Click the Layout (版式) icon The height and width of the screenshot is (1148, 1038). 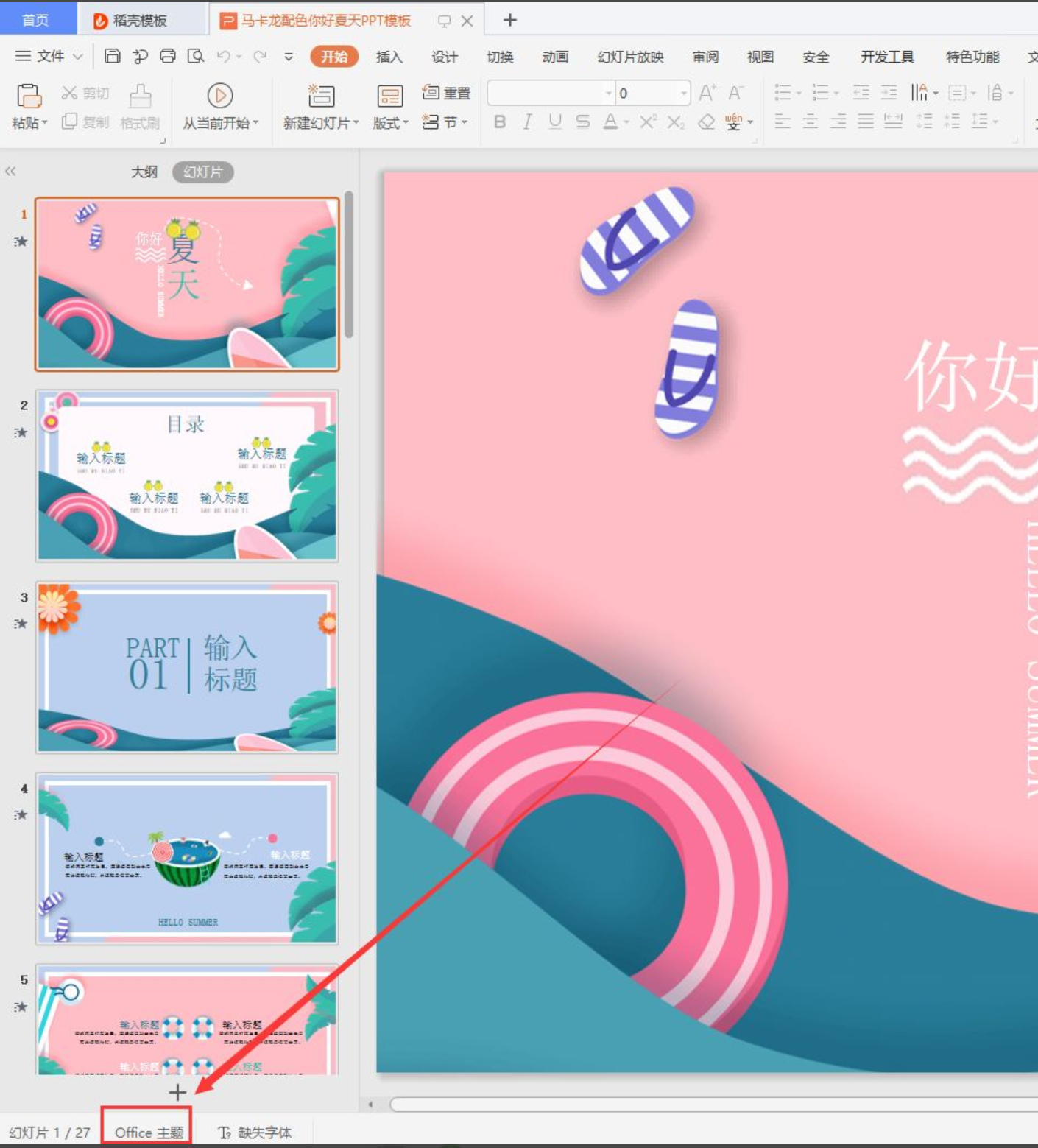click(390, 96)
